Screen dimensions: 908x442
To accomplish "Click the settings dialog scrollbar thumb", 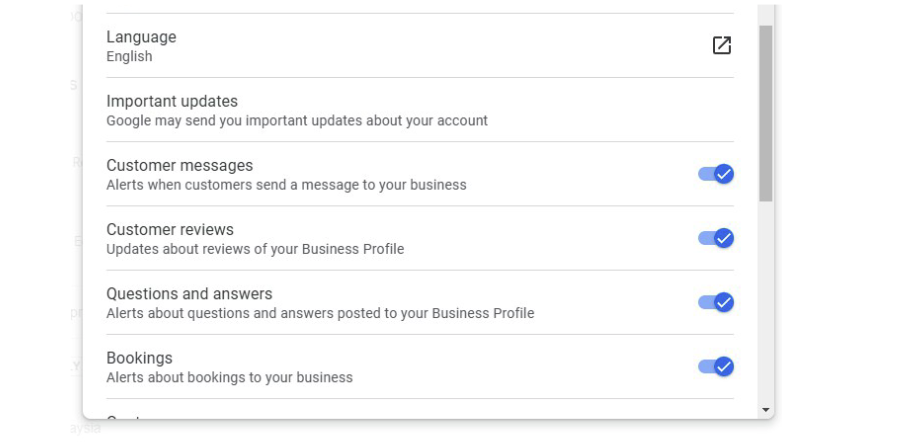I will coord(766,110).
